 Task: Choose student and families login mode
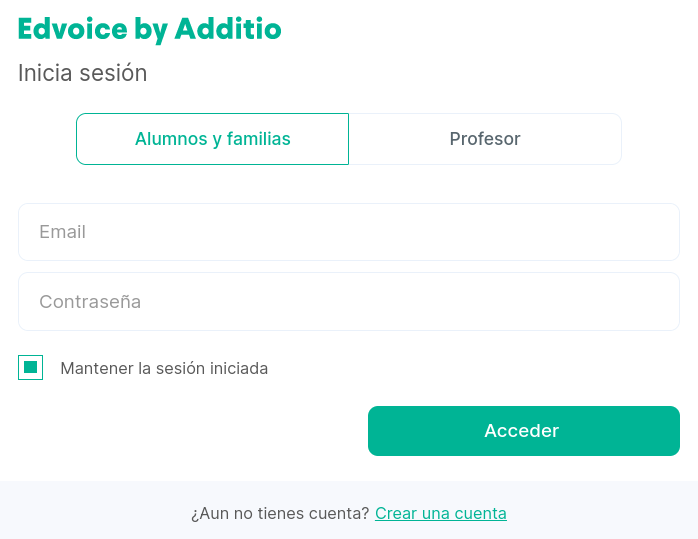(212, 139)
